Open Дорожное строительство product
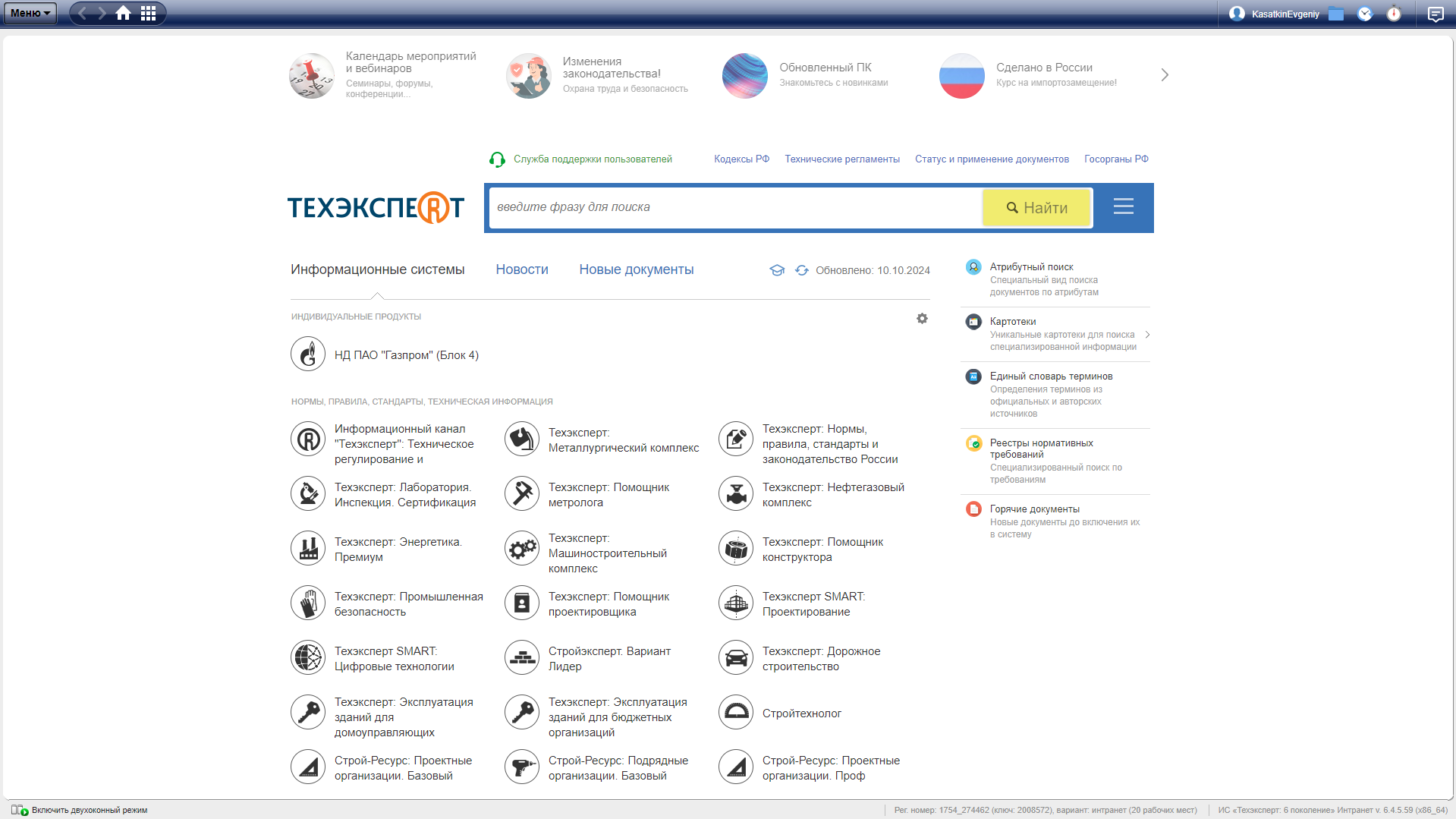The image size is (1456, 819). click(800, 659)
